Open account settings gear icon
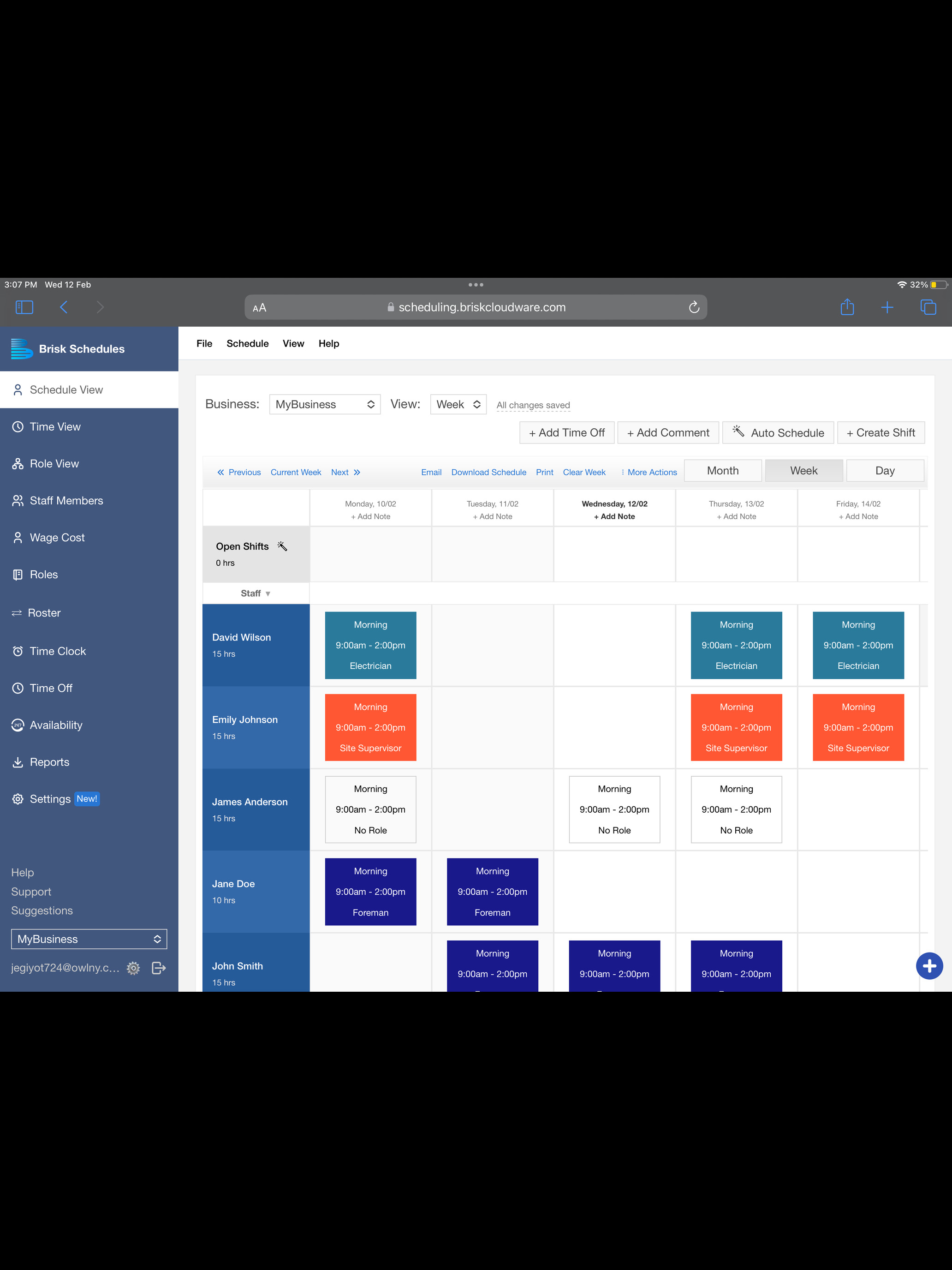This screenshot has height=1270, width=952. tap(133, 968)
